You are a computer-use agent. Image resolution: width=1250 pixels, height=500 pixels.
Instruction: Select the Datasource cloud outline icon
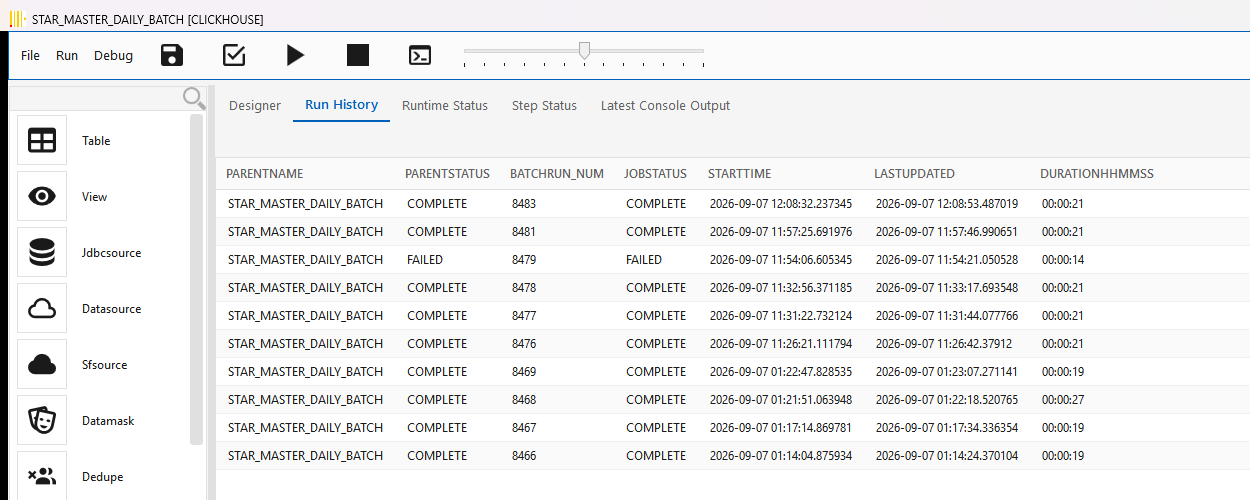click(x=42, y=309)
